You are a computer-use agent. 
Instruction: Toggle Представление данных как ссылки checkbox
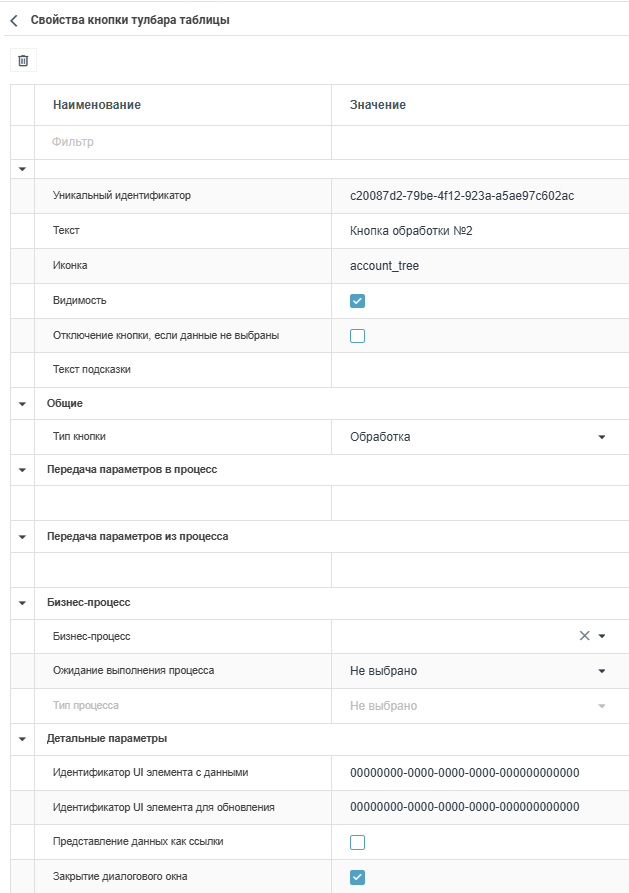[358, 842]
